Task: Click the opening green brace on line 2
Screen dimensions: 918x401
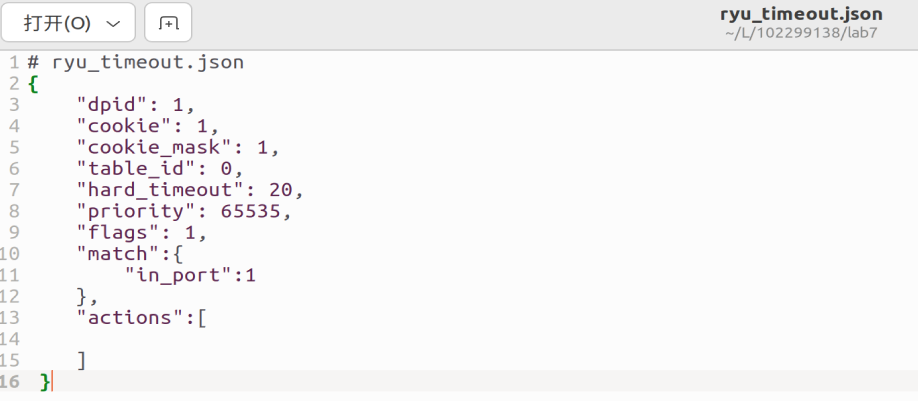Action: pos(33,84)
